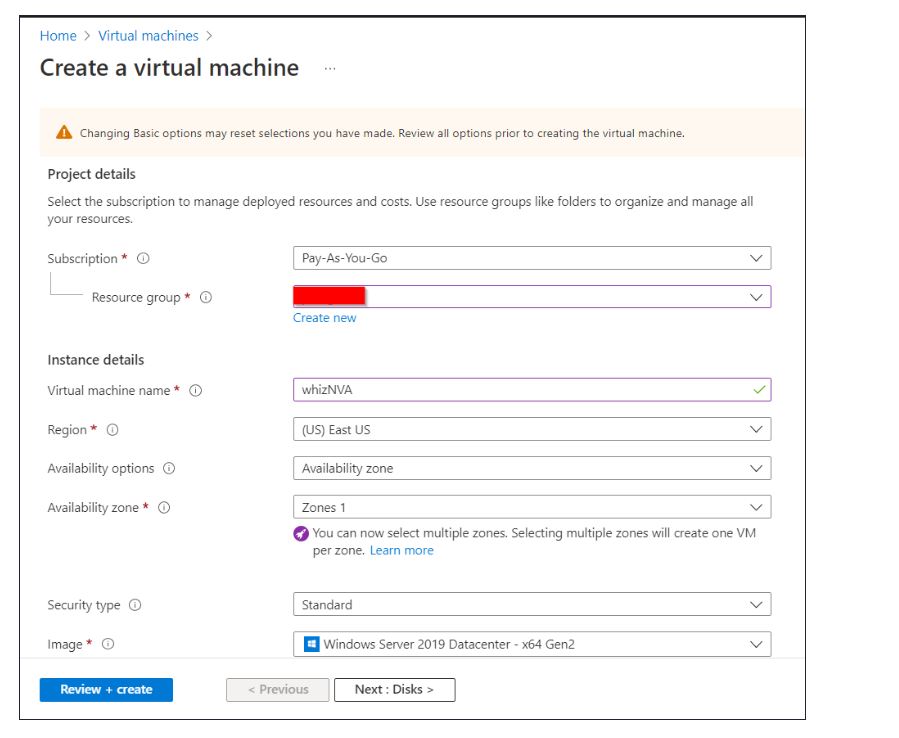Click the purple rocket icon near zones note
Image resolution: width=899 pixels, height=738 pixels.
(x=301, y=534)
